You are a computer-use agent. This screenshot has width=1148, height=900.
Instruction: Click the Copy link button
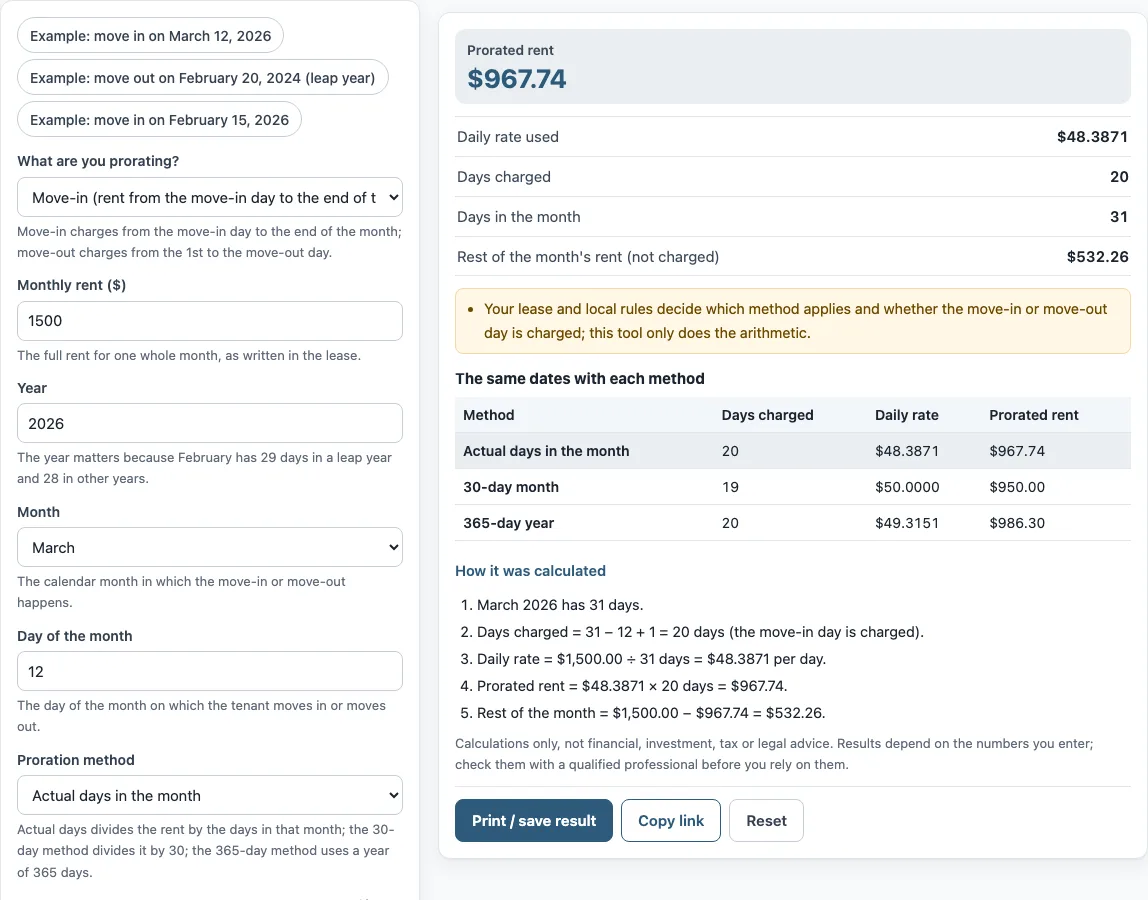pyautogui.click(x=671, y=820)
